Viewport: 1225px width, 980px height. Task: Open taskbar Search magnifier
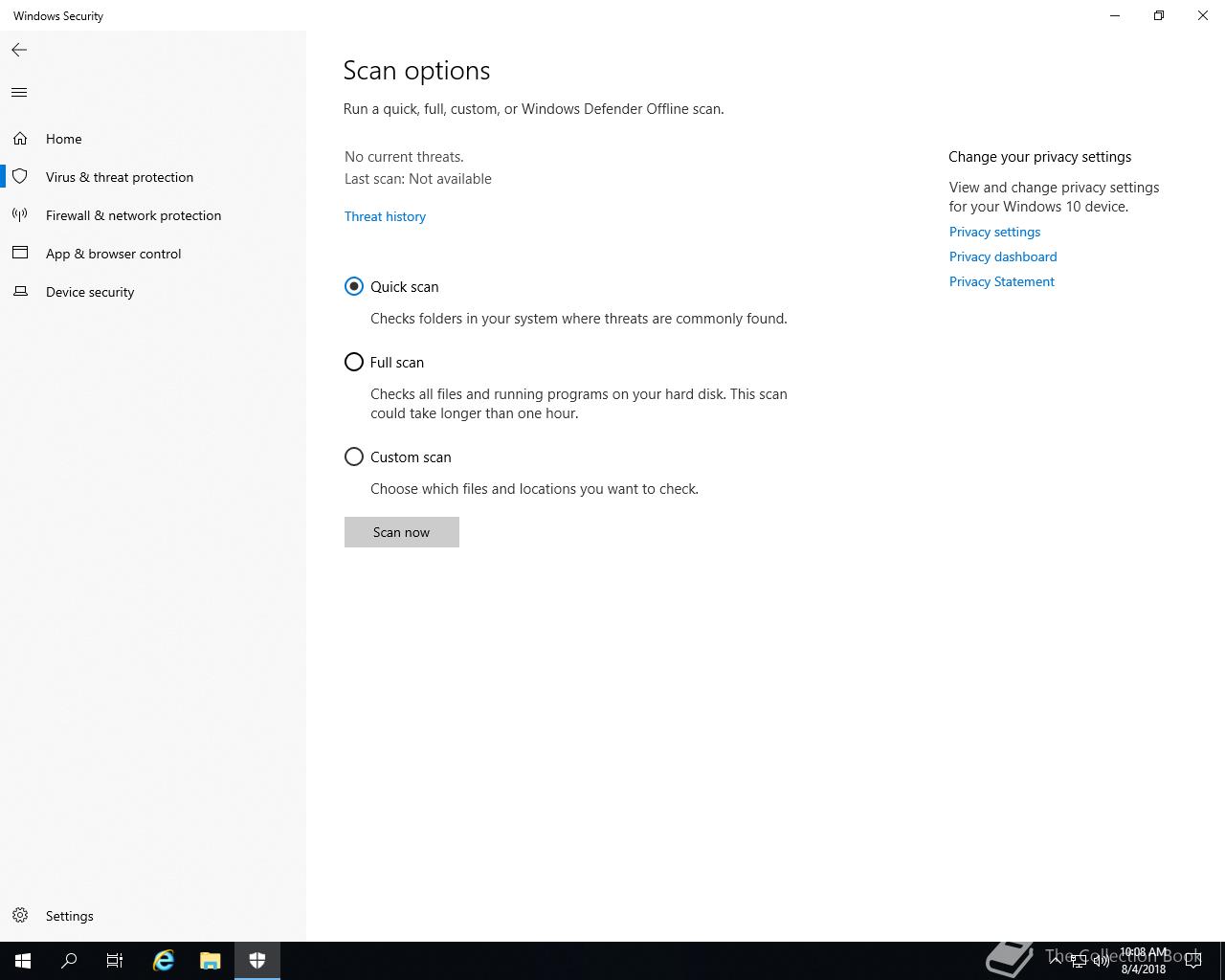tap(69, 961)
